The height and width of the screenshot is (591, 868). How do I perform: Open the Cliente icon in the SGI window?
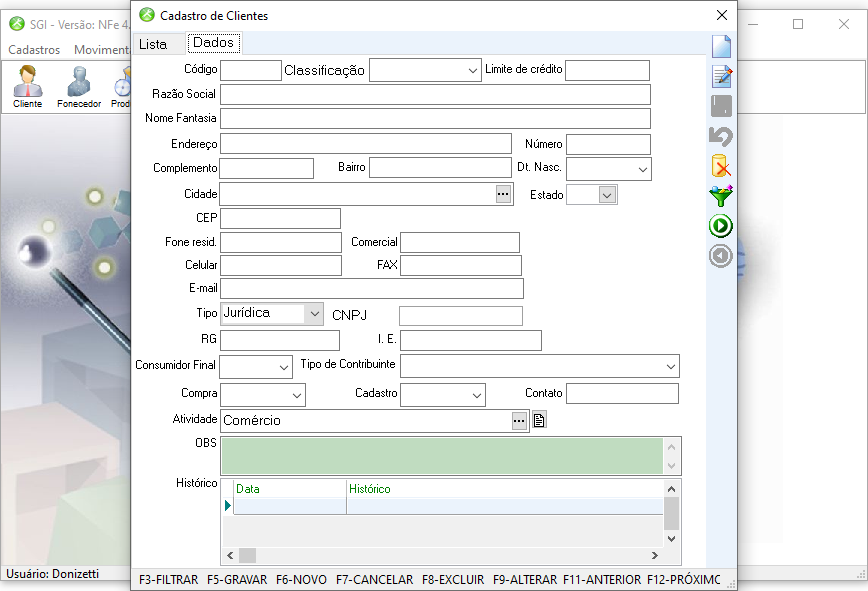[28, 86]
